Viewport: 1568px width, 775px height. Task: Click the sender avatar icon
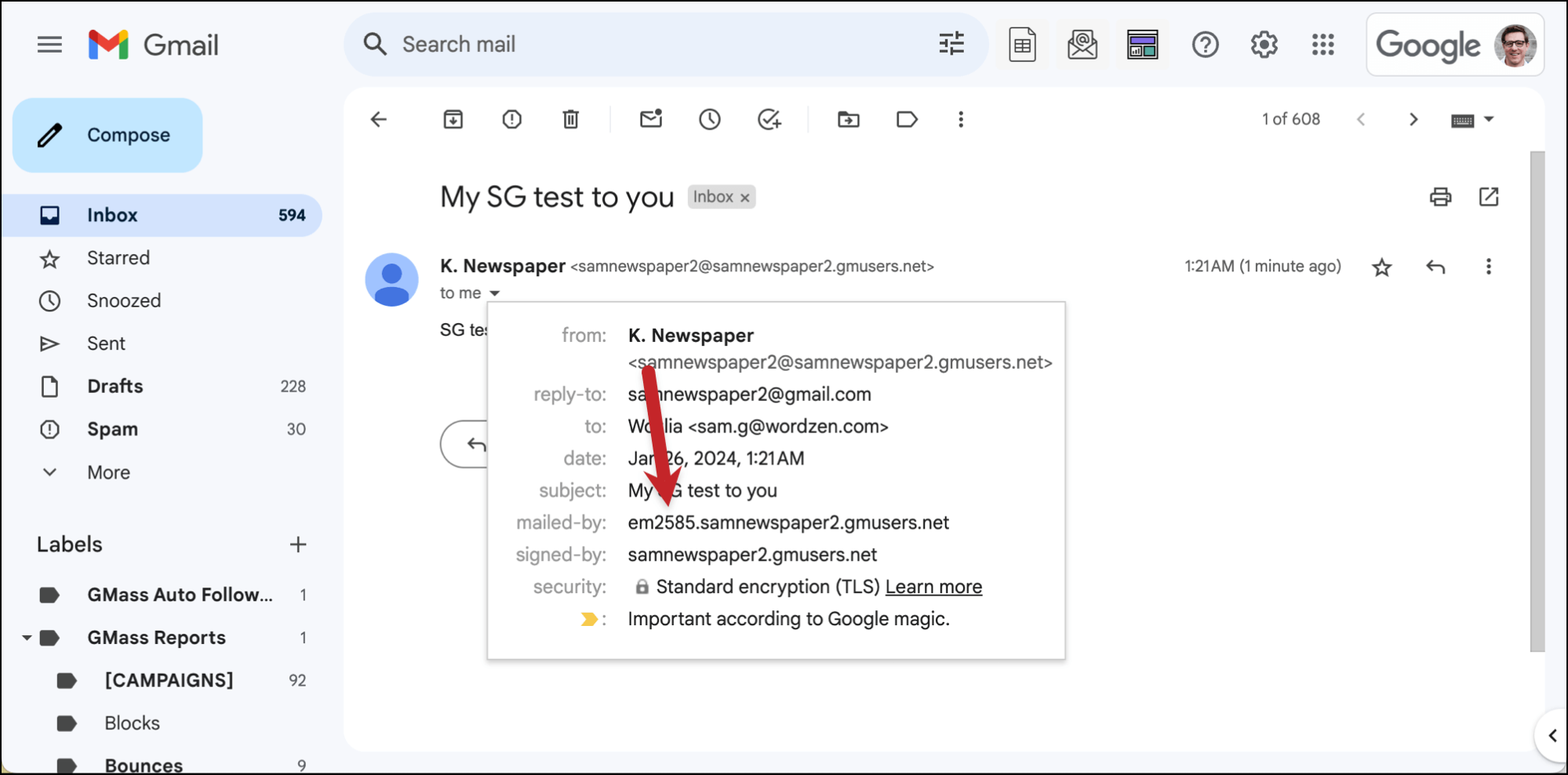pos(391,280)
